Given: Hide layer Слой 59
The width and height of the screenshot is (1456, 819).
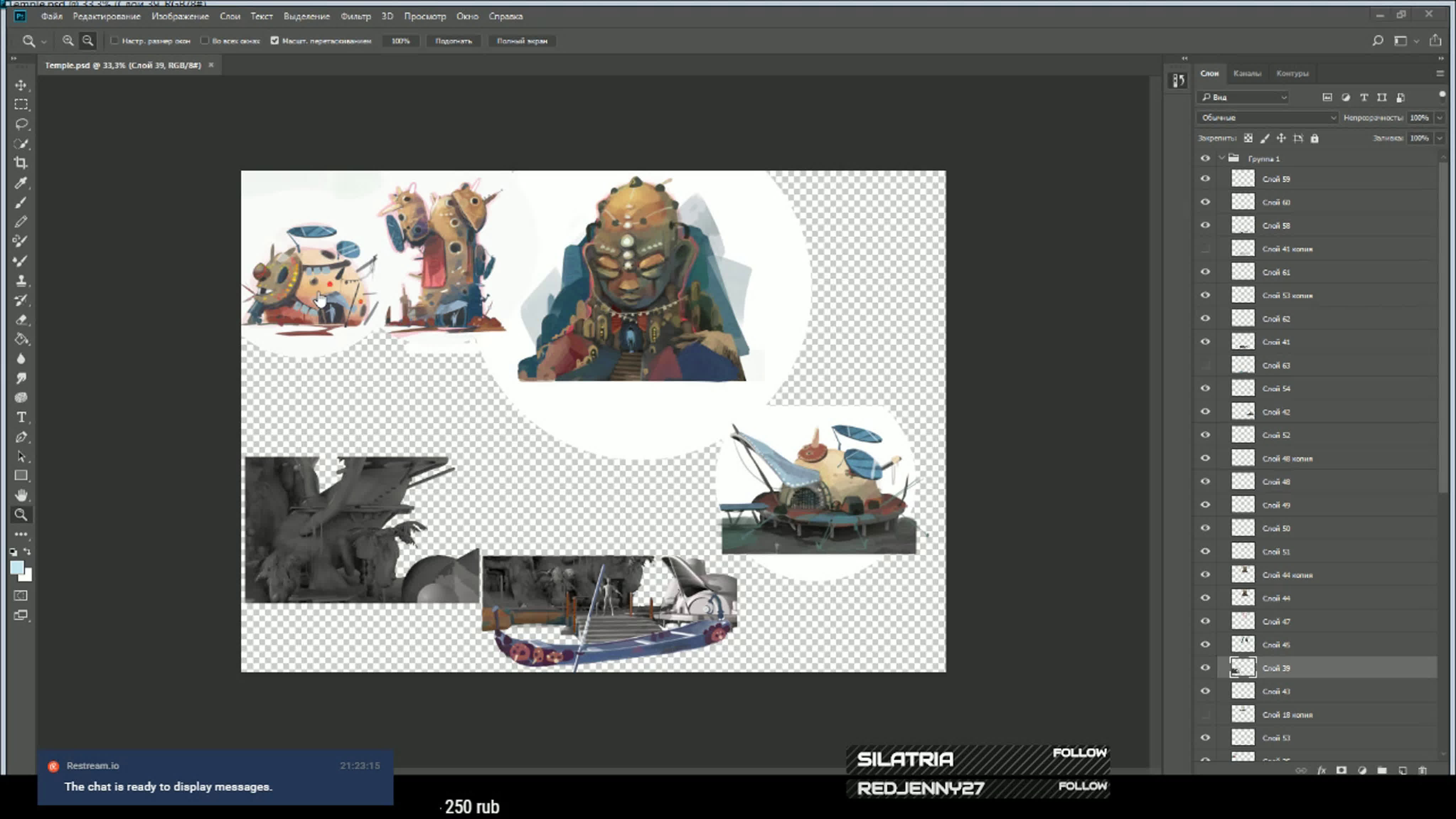Looking at the screenshot, I should [x=1205, y=178].
